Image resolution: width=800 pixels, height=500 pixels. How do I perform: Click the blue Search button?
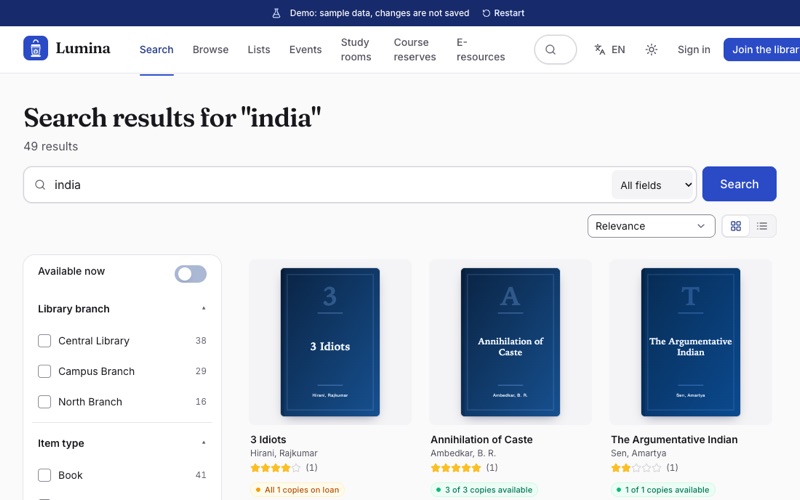739,184
